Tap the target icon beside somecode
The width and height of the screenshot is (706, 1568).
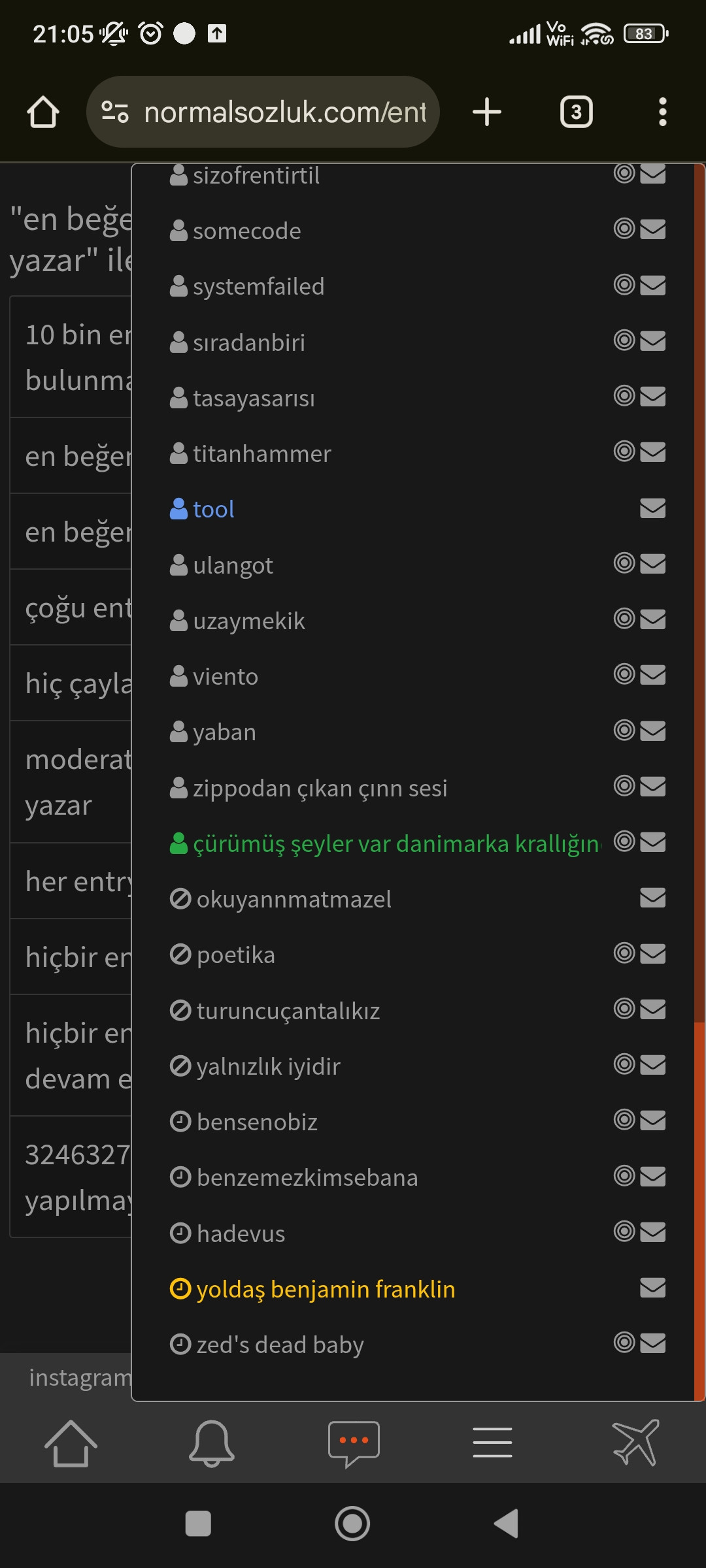(624, 229)
